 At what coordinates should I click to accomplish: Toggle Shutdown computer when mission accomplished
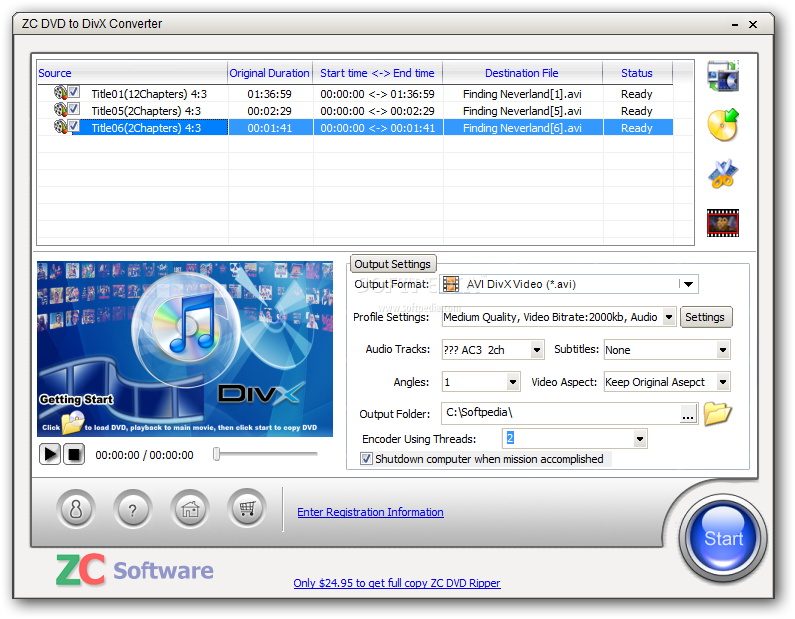(x=366, y=459)
